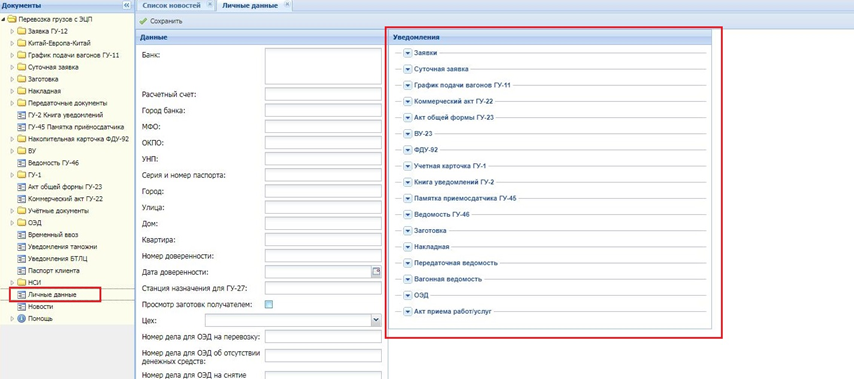Viewport: 854px width, 379px height.
Task: Click the Уведомления panel header
Action: coord(550,38)
